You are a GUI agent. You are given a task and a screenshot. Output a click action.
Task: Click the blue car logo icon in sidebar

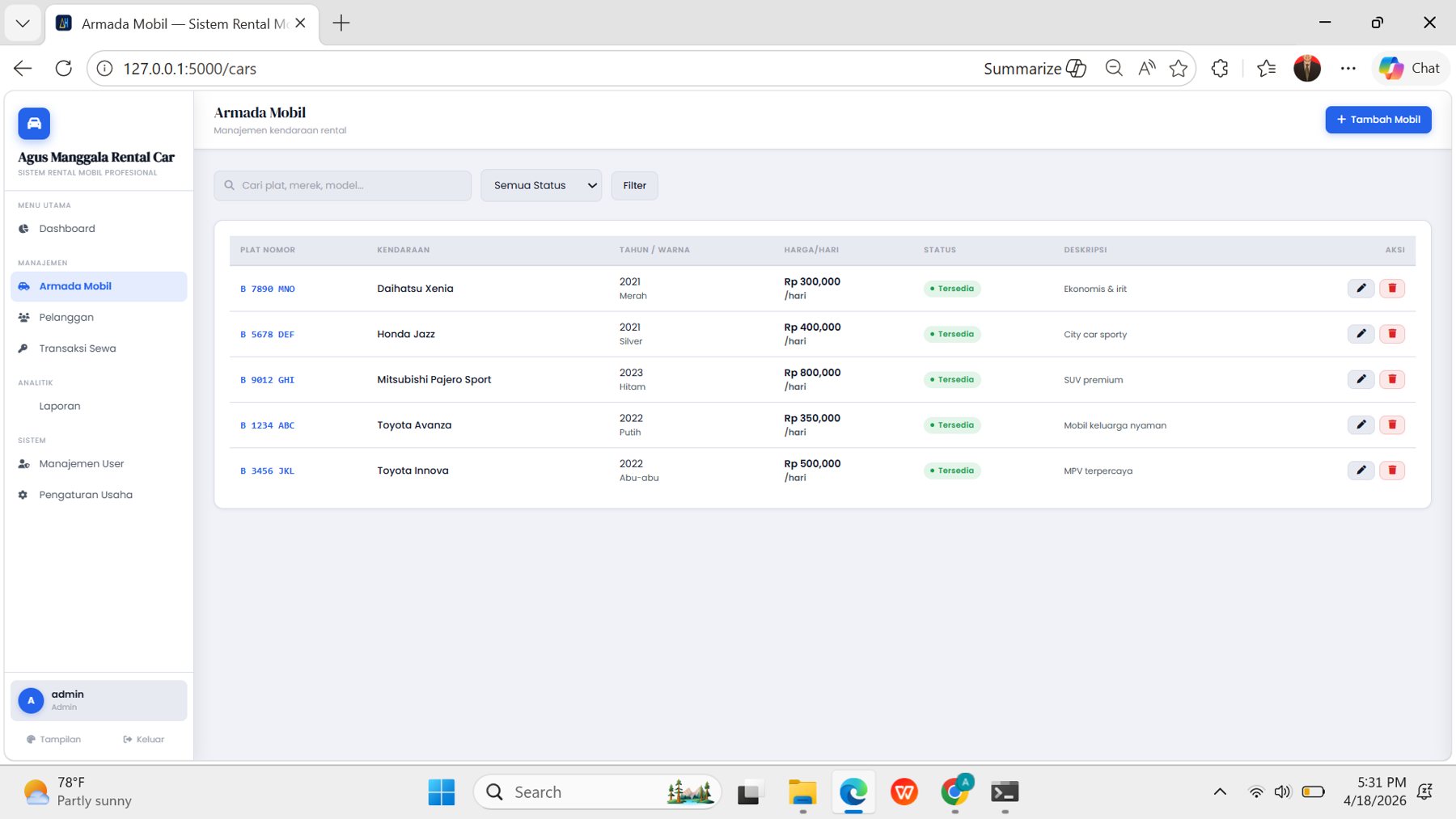(34, 124)
